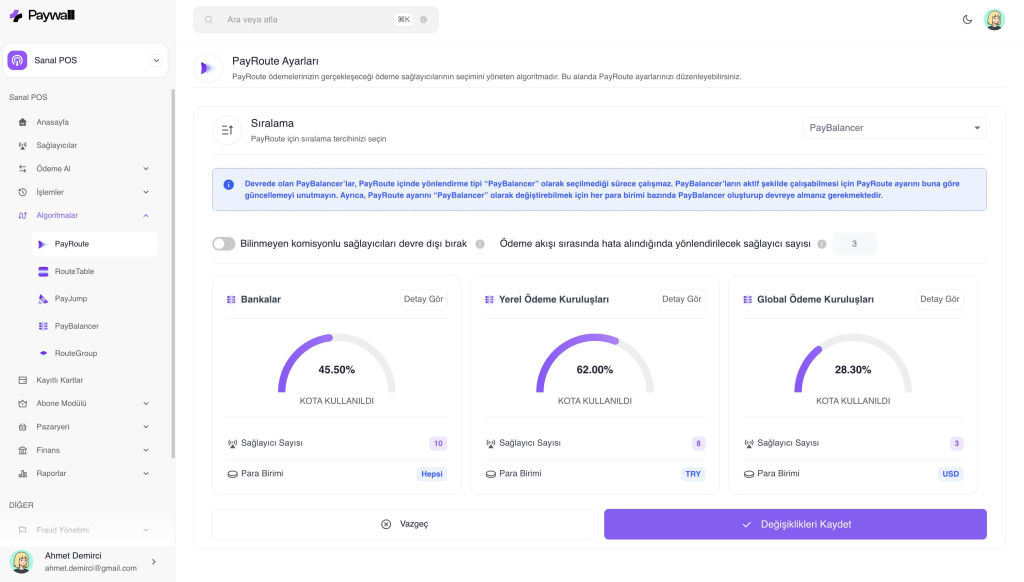Expand the Ödeme Al submenu

[x=146, y=168]
